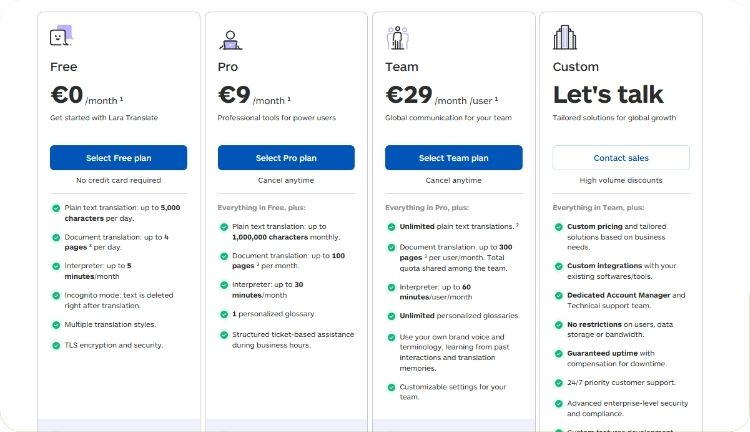Click the Pro plan laptop user icon
The image size is (750, 432).
pyautogui.click(x=231, y=40)
